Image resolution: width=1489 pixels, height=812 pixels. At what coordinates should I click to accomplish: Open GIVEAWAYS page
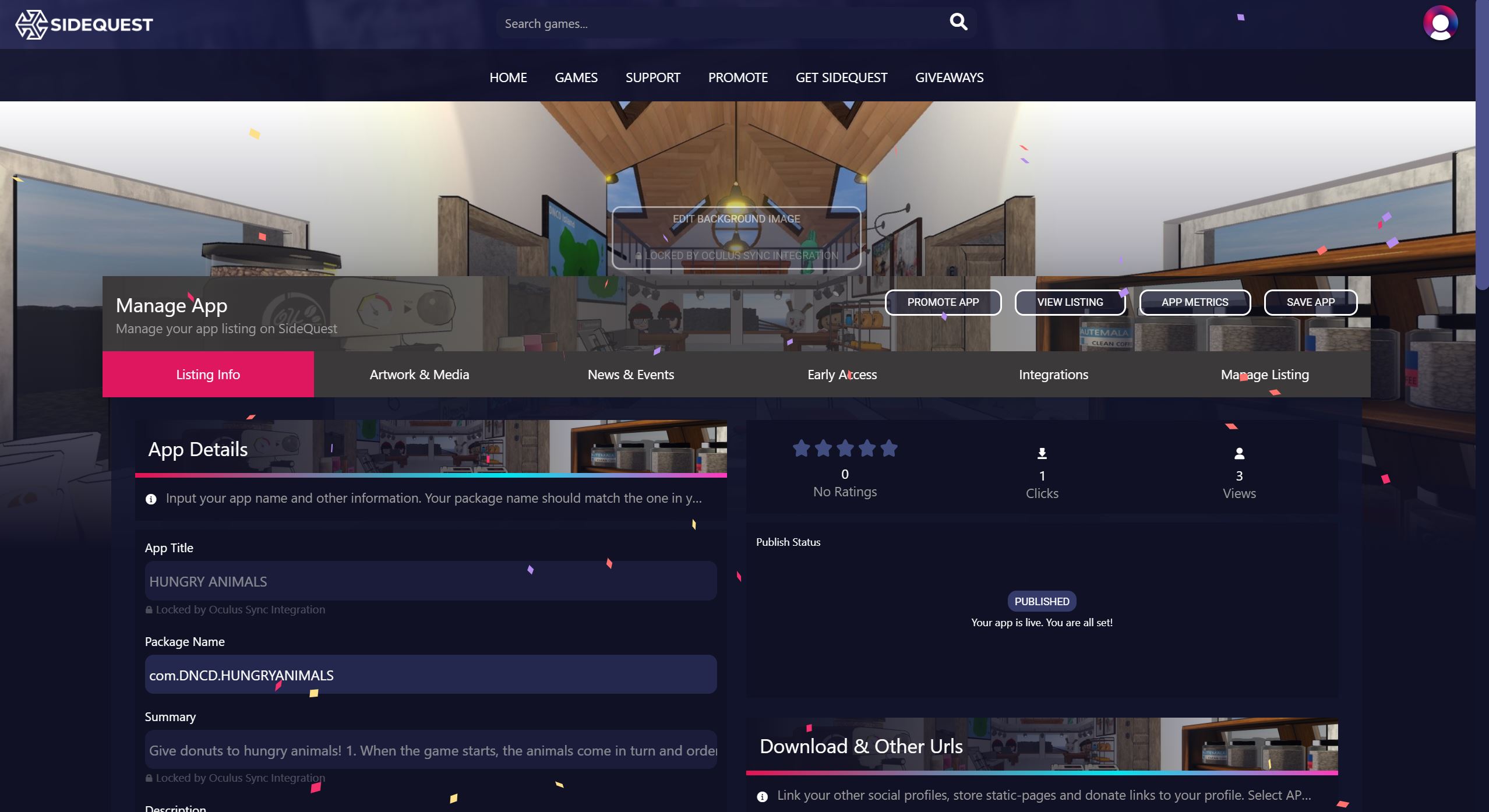point(949,77)
